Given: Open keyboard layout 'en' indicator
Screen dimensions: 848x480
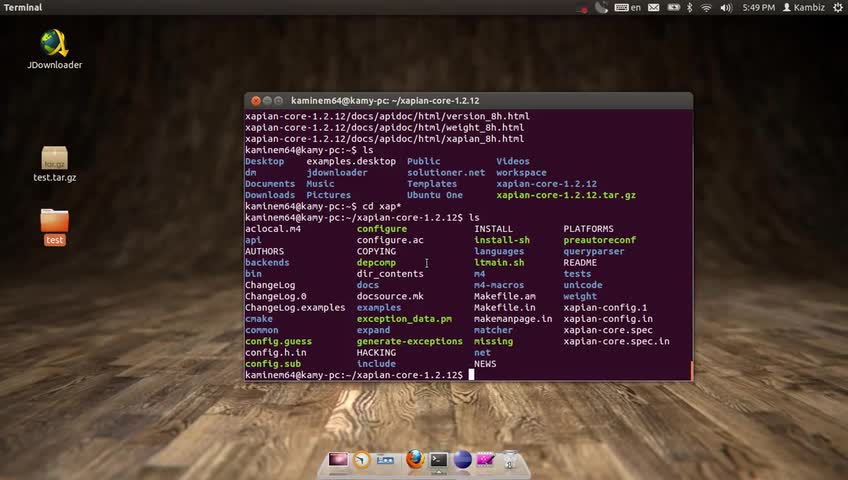Looking at the screenshot, I should (x=629, y=8).
